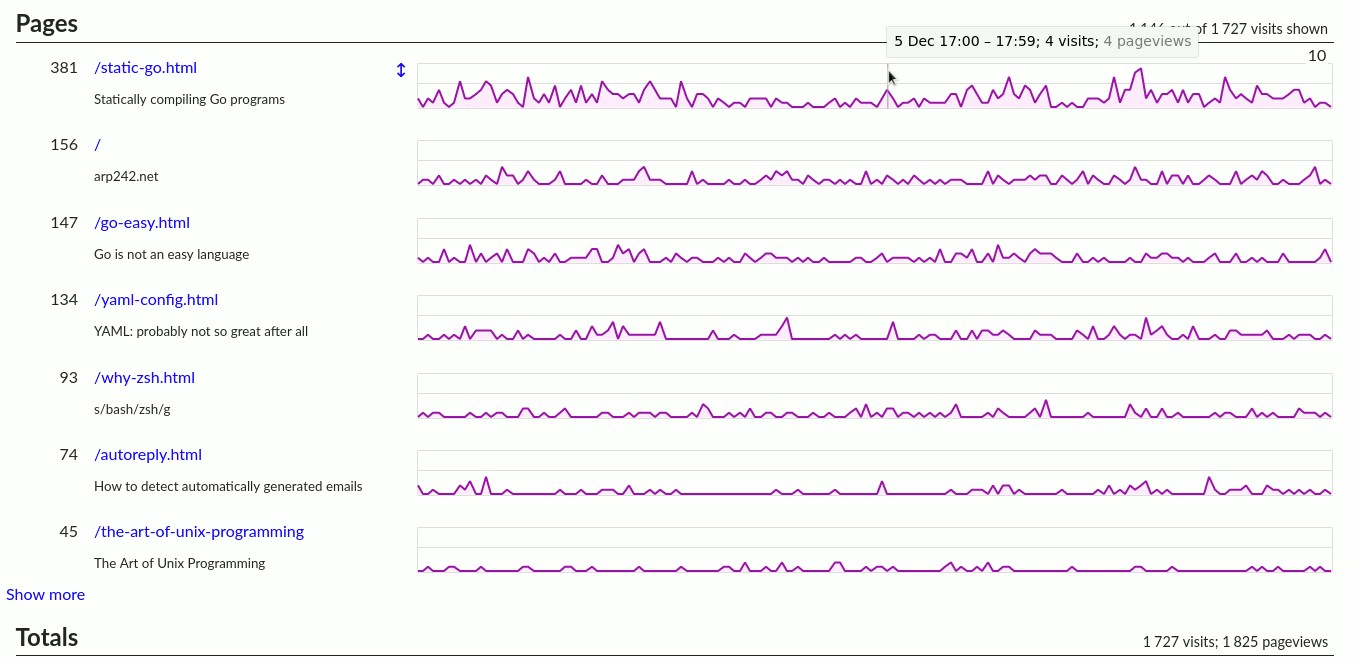Image resolution: width=1356 pixels, height=660 pixels.
Task: Click the /why-zsh.html visits graph
Action: point(874,396)
